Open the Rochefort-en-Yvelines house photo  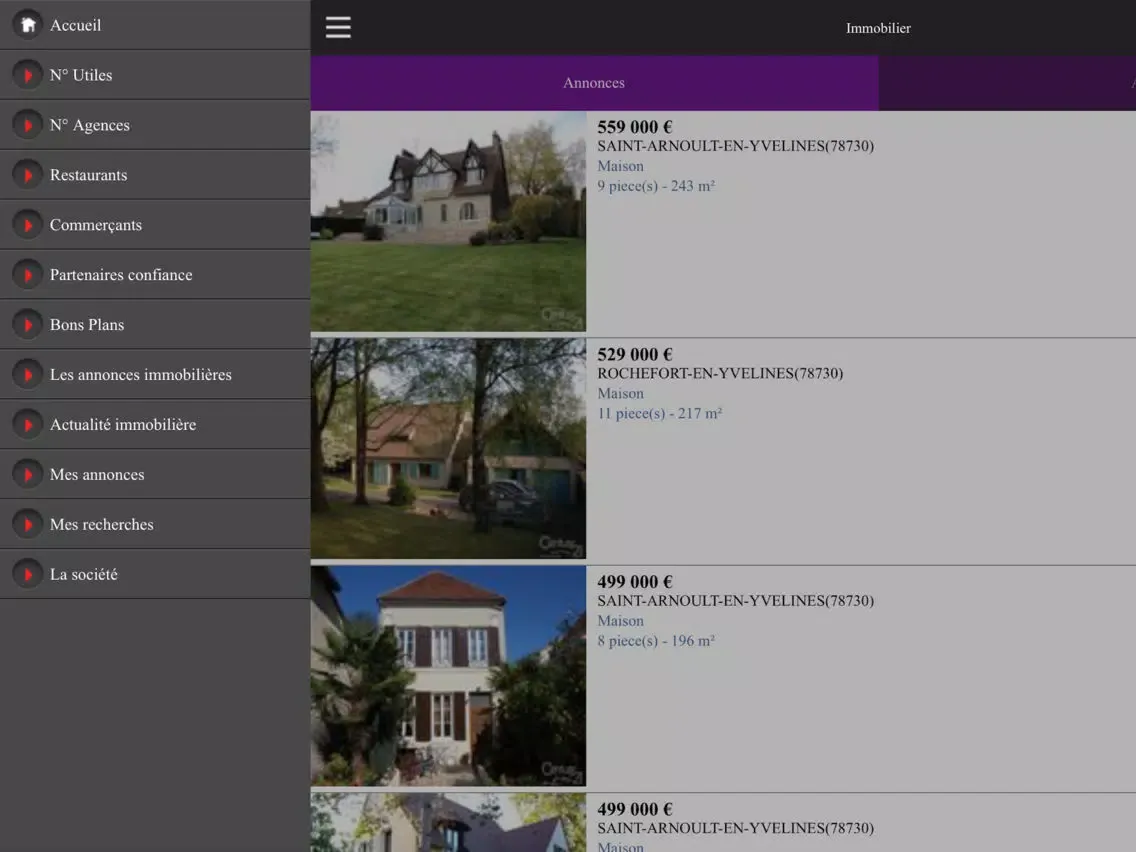448,449
